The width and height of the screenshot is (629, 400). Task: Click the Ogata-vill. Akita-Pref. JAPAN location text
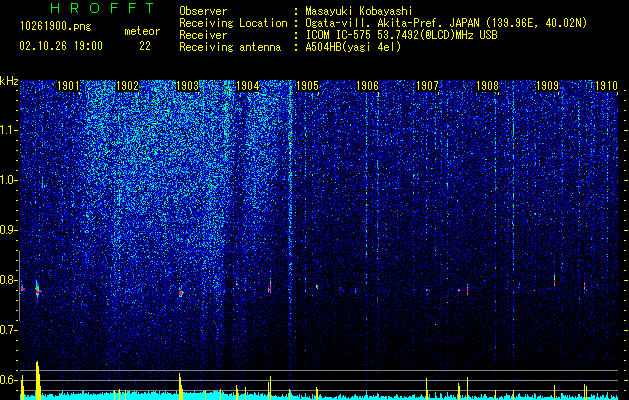click(391, 23)
